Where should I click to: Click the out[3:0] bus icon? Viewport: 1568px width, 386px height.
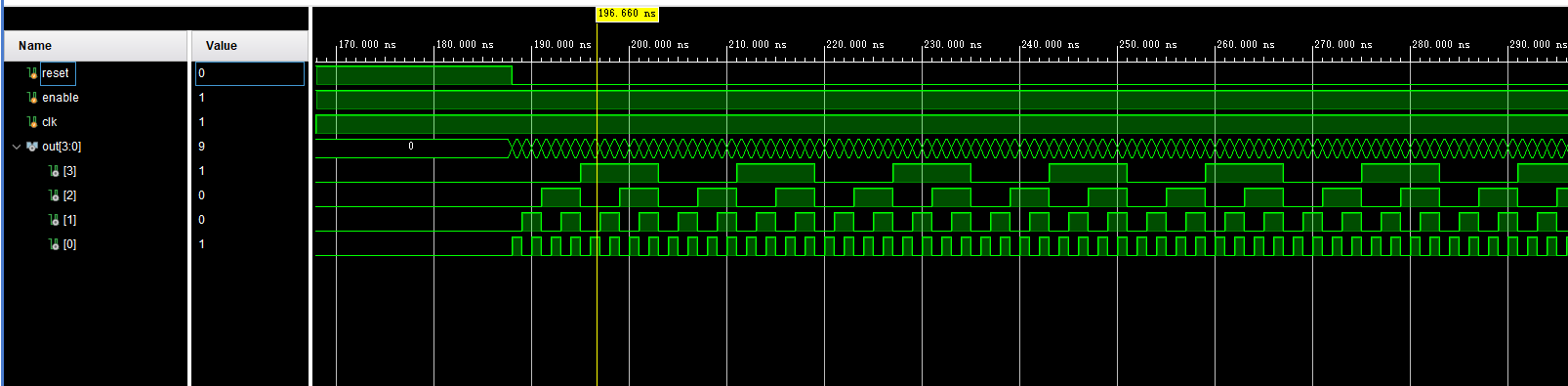coord(32,147)
